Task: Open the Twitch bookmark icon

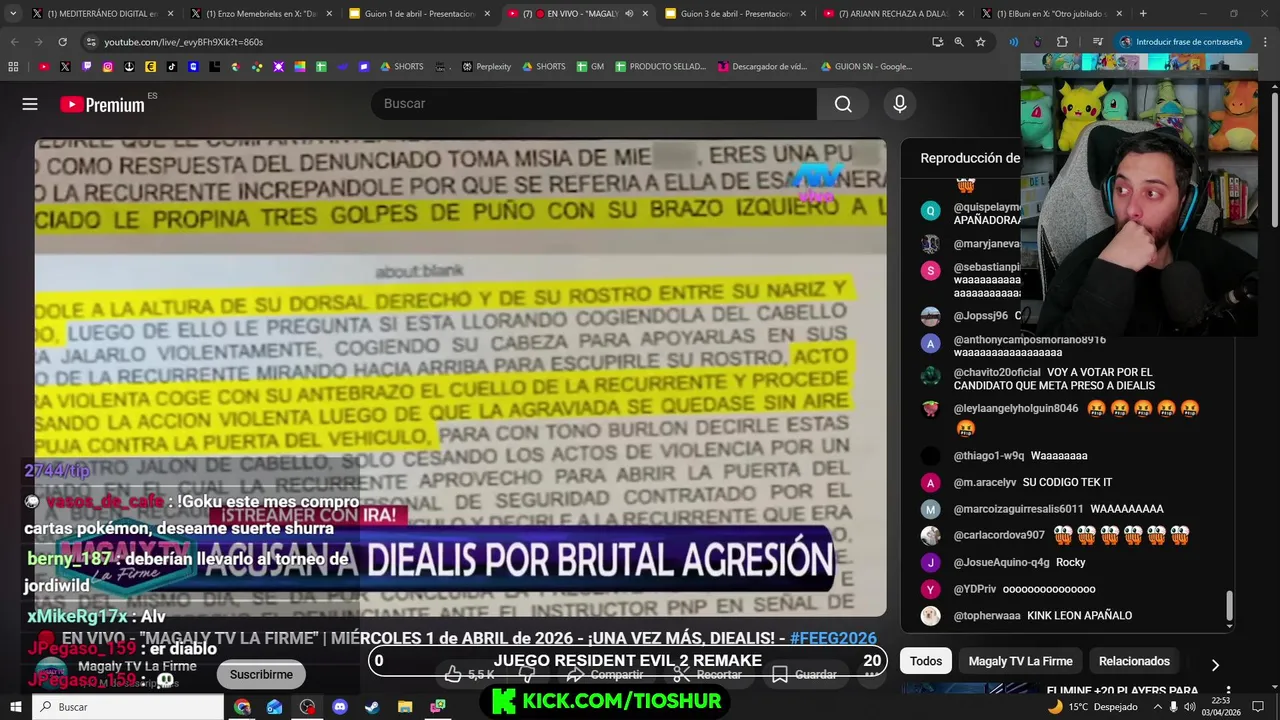Action: click(87, 67)
